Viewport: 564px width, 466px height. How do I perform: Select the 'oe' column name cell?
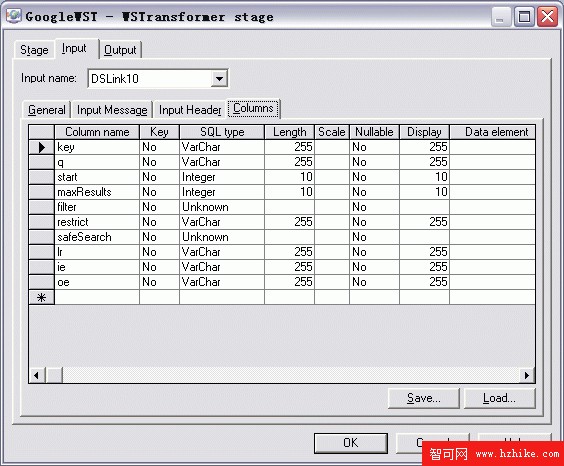97,282
